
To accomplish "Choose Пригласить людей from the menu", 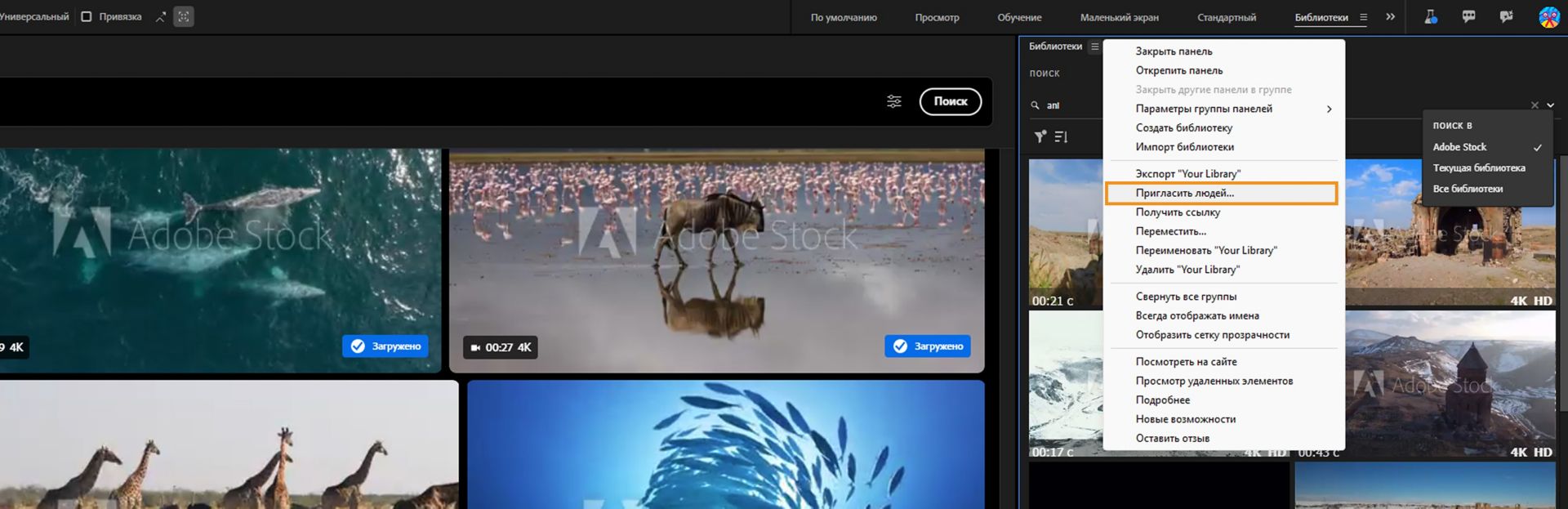I will pyautogui.click(x=1221, y=194).
